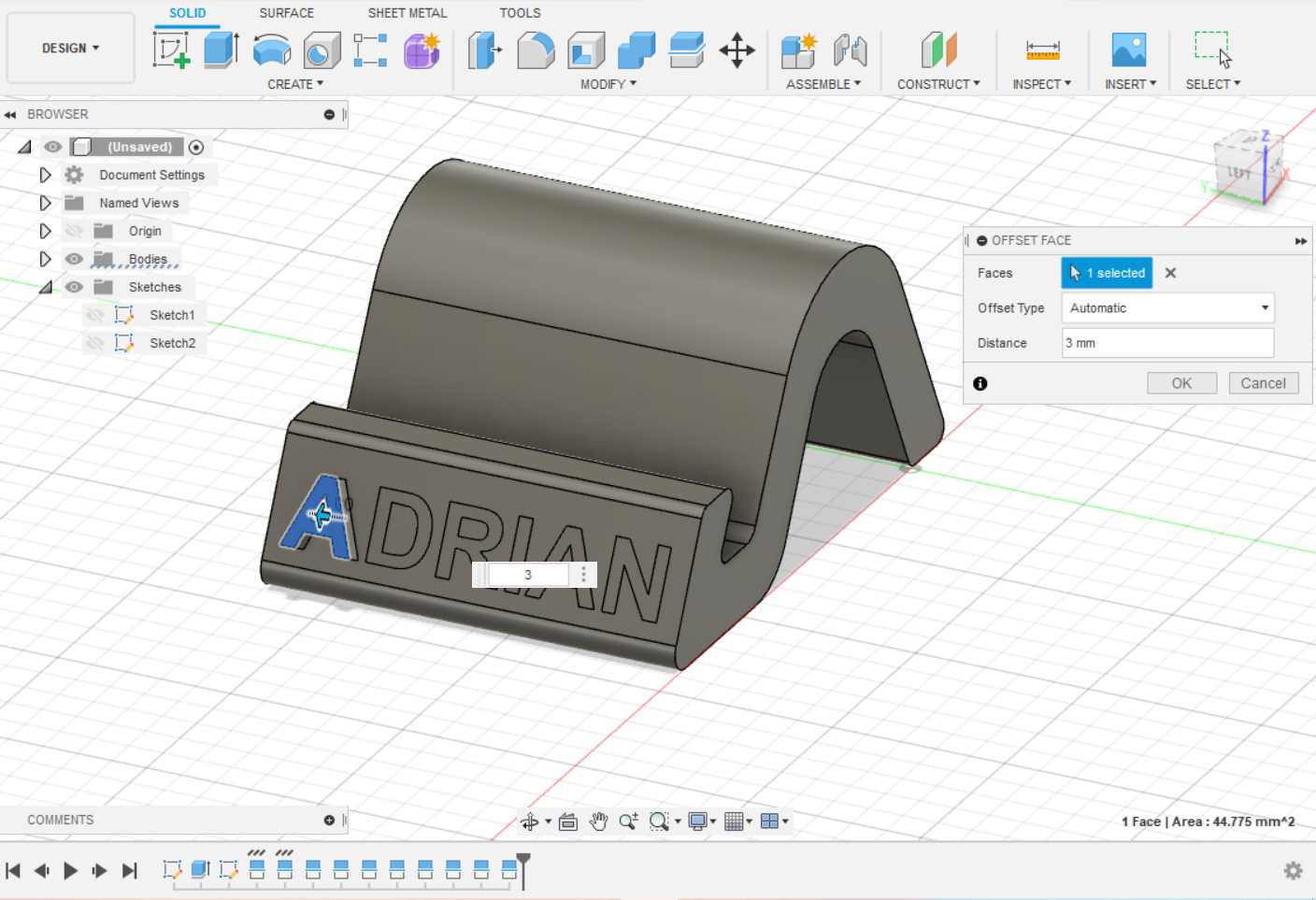Select the Press Pull tool
Image resolution: width=1316 pixels, height=900 pixels.
point(484,50)
